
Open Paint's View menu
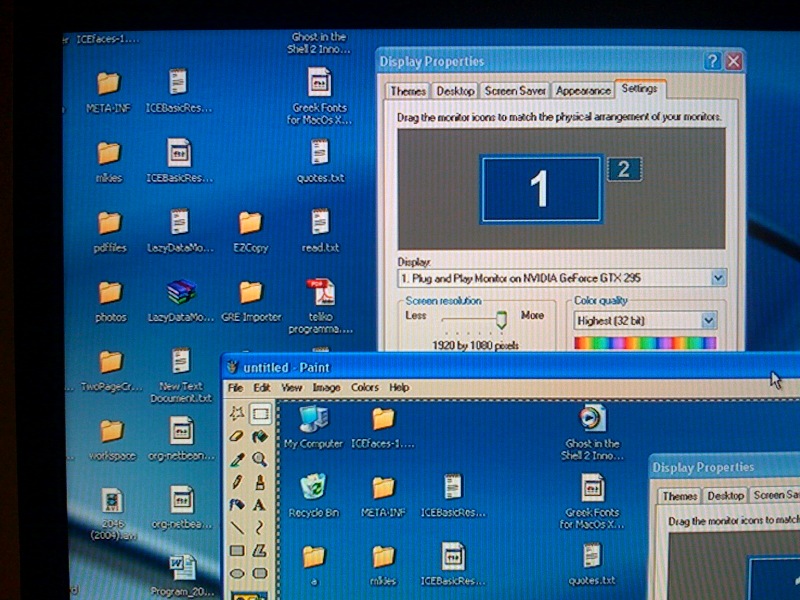[291, 388]
